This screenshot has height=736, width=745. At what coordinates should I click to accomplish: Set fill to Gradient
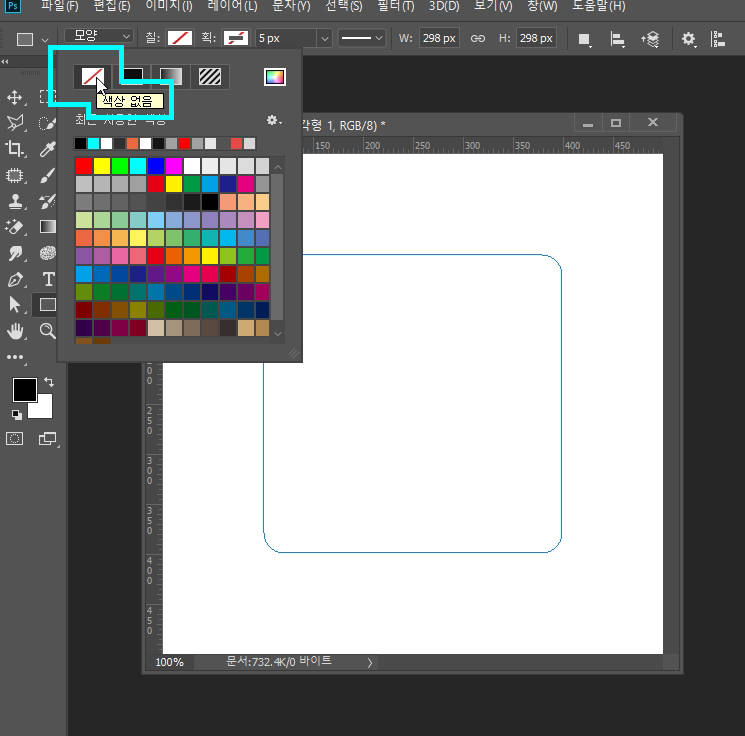[171, 76]
